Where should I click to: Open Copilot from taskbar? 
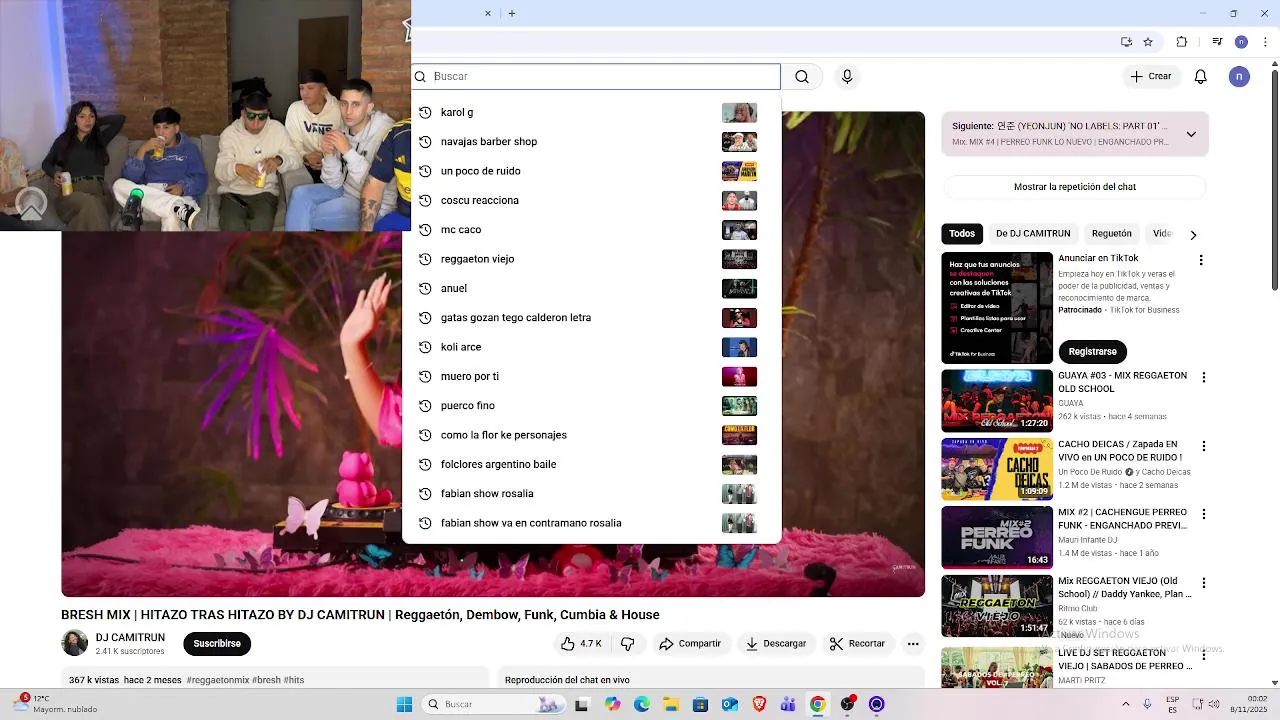612,704
